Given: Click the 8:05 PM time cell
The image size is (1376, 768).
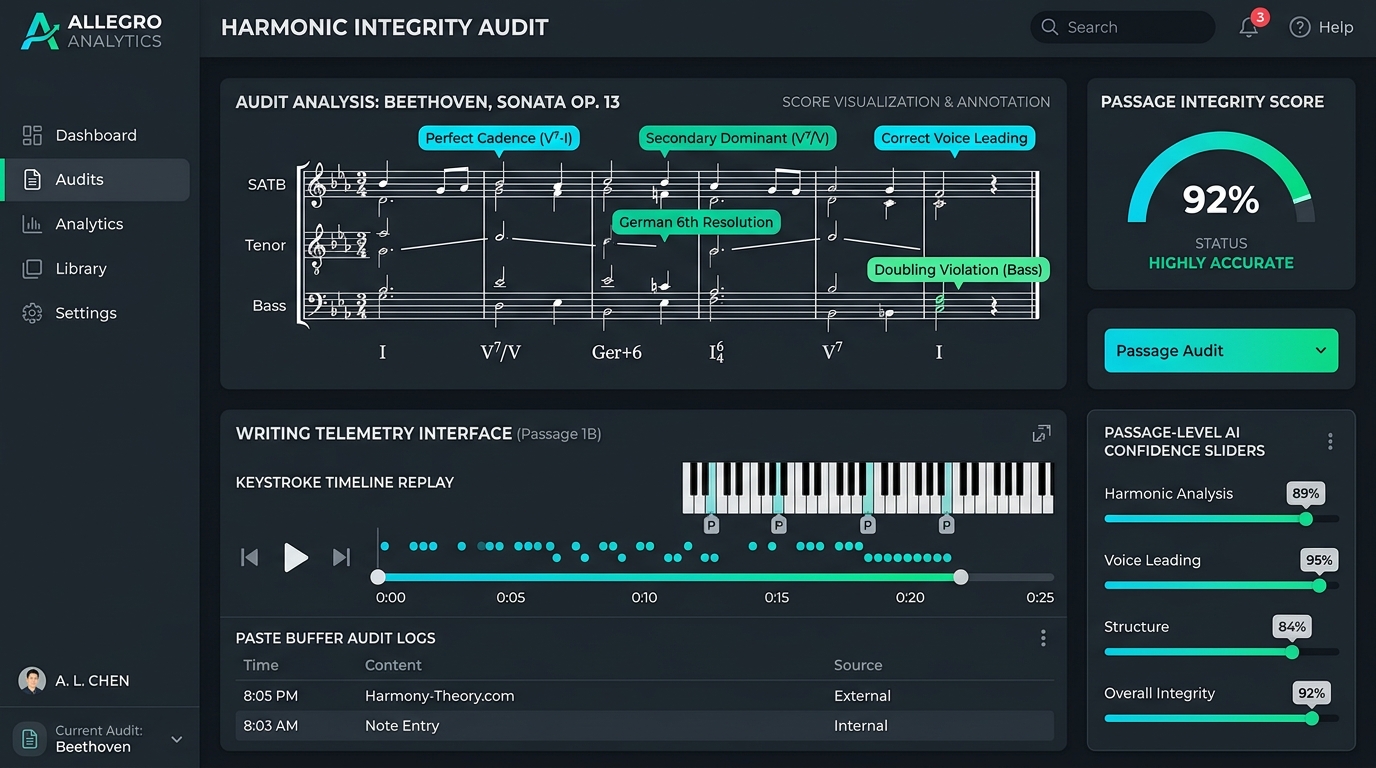Looking at the screenshot, I should [271, 696].
